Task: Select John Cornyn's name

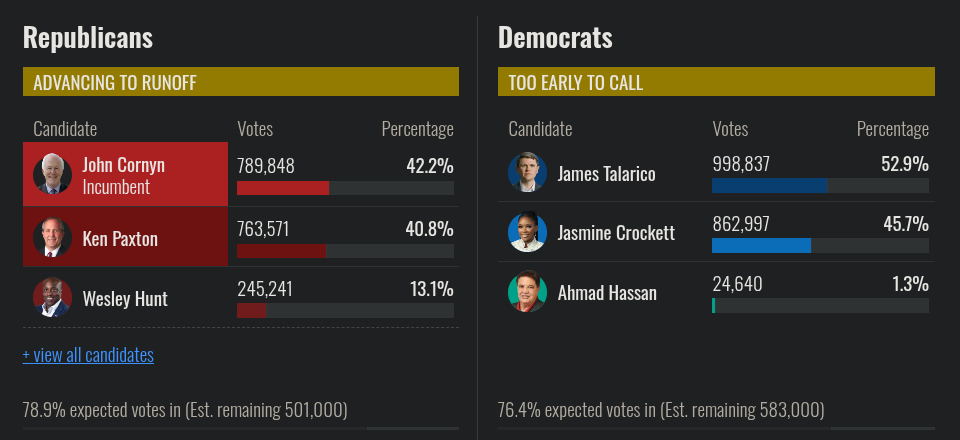Action: point(124,165)
